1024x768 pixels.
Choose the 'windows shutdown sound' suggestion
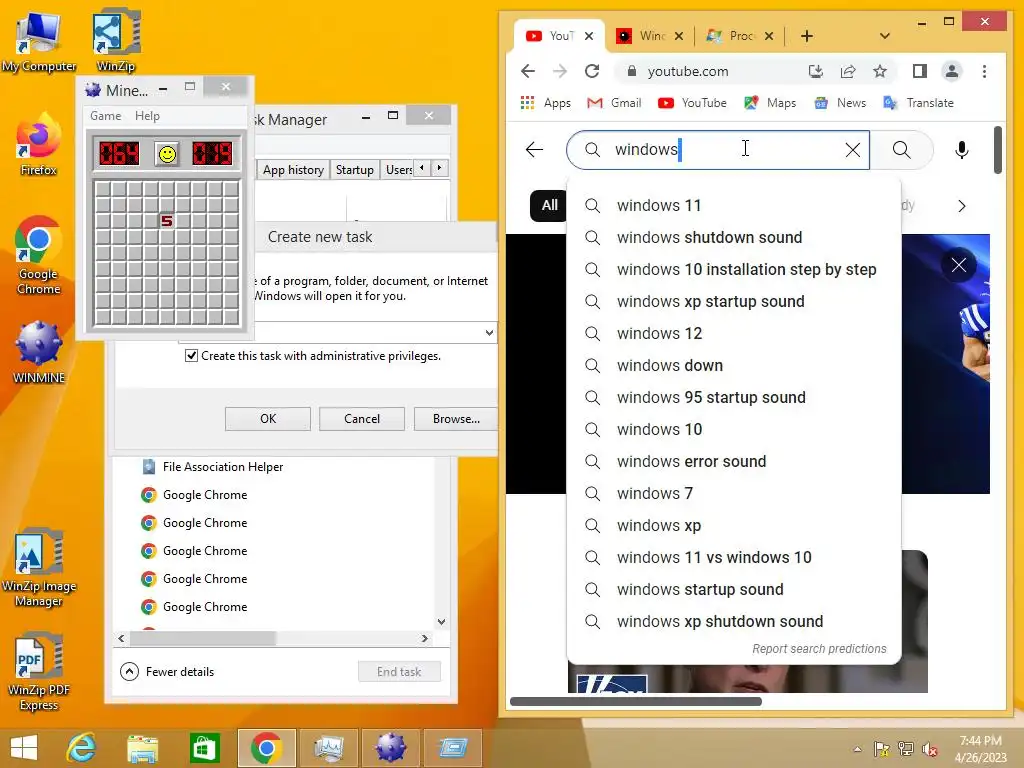click(734, 237)
